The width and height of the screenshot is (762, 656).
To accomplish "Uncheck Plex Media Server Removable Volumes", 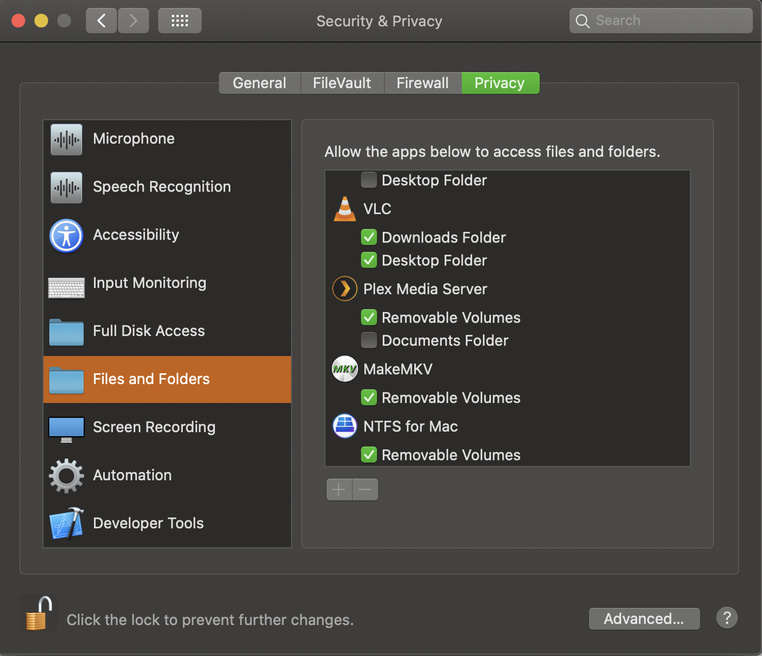I will pyautogui.click(x=369, y=317).
